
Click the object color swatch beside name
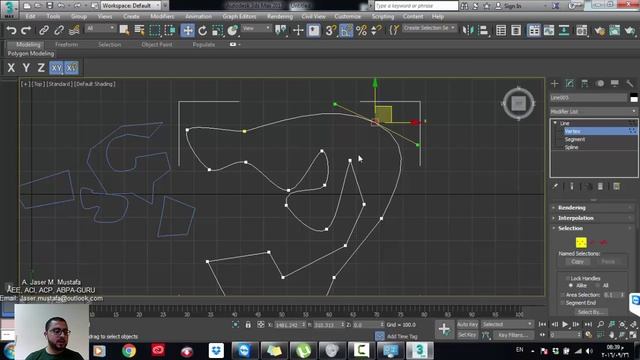[x=633, y=98]
